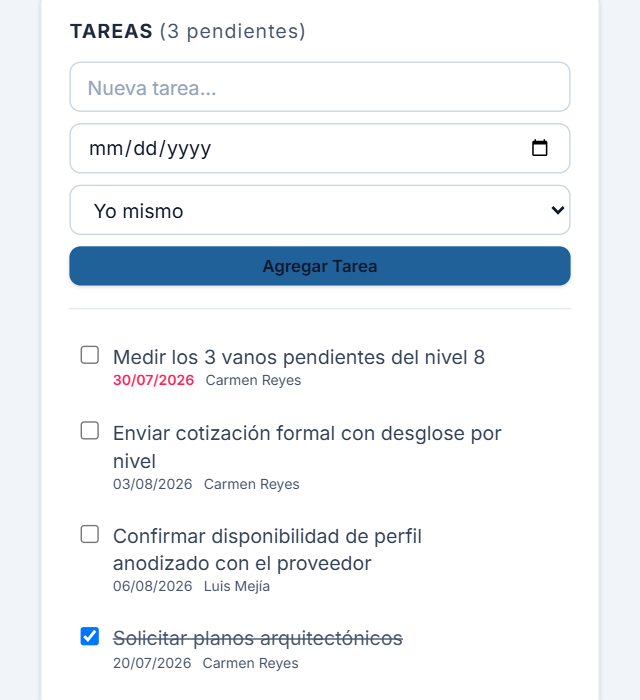Select the month segment of date field
The height and width of the screenshot is (700, 640).
coord(107,148)
